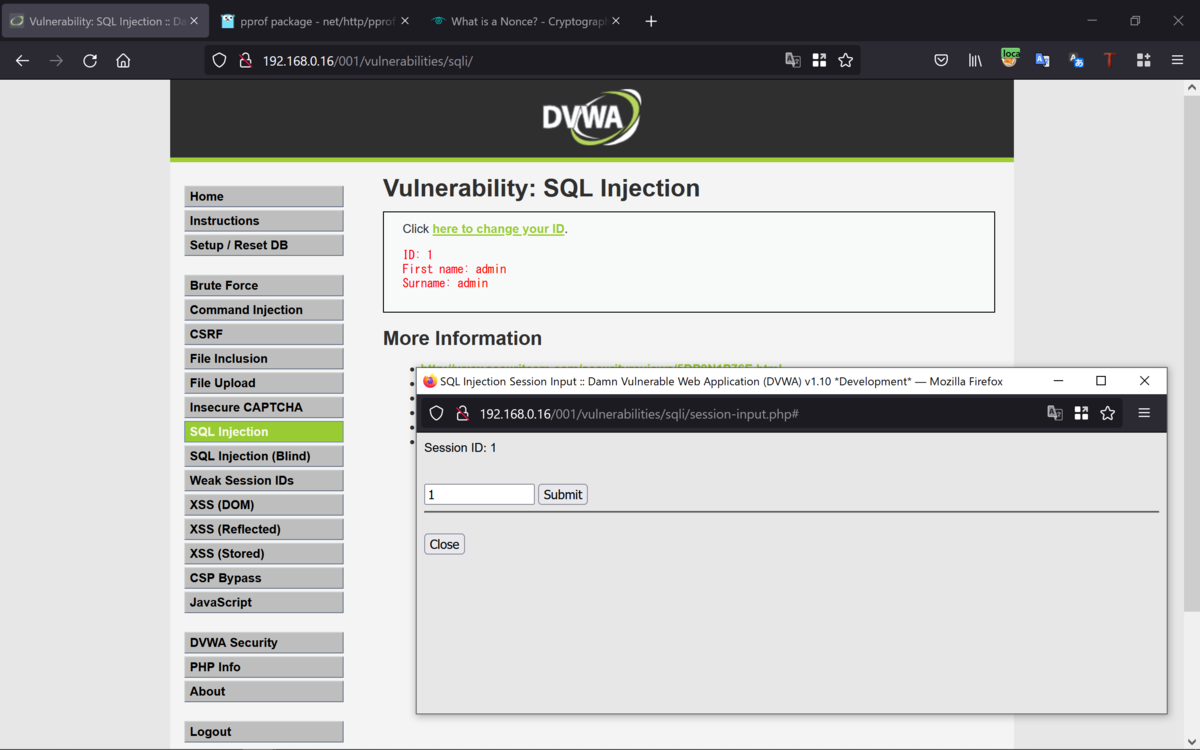Open XSS (Stored) page
This screenshot has height=750, width=1200.
264,553
